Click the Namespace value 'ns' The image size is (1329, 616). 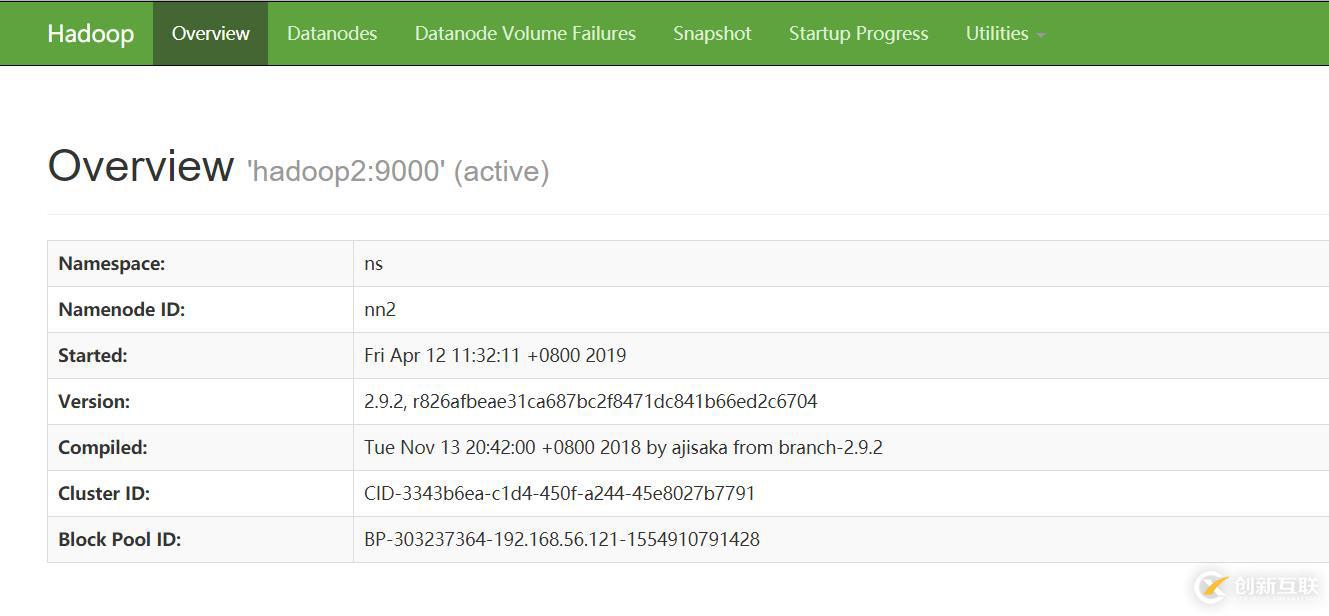coord(373,263)
